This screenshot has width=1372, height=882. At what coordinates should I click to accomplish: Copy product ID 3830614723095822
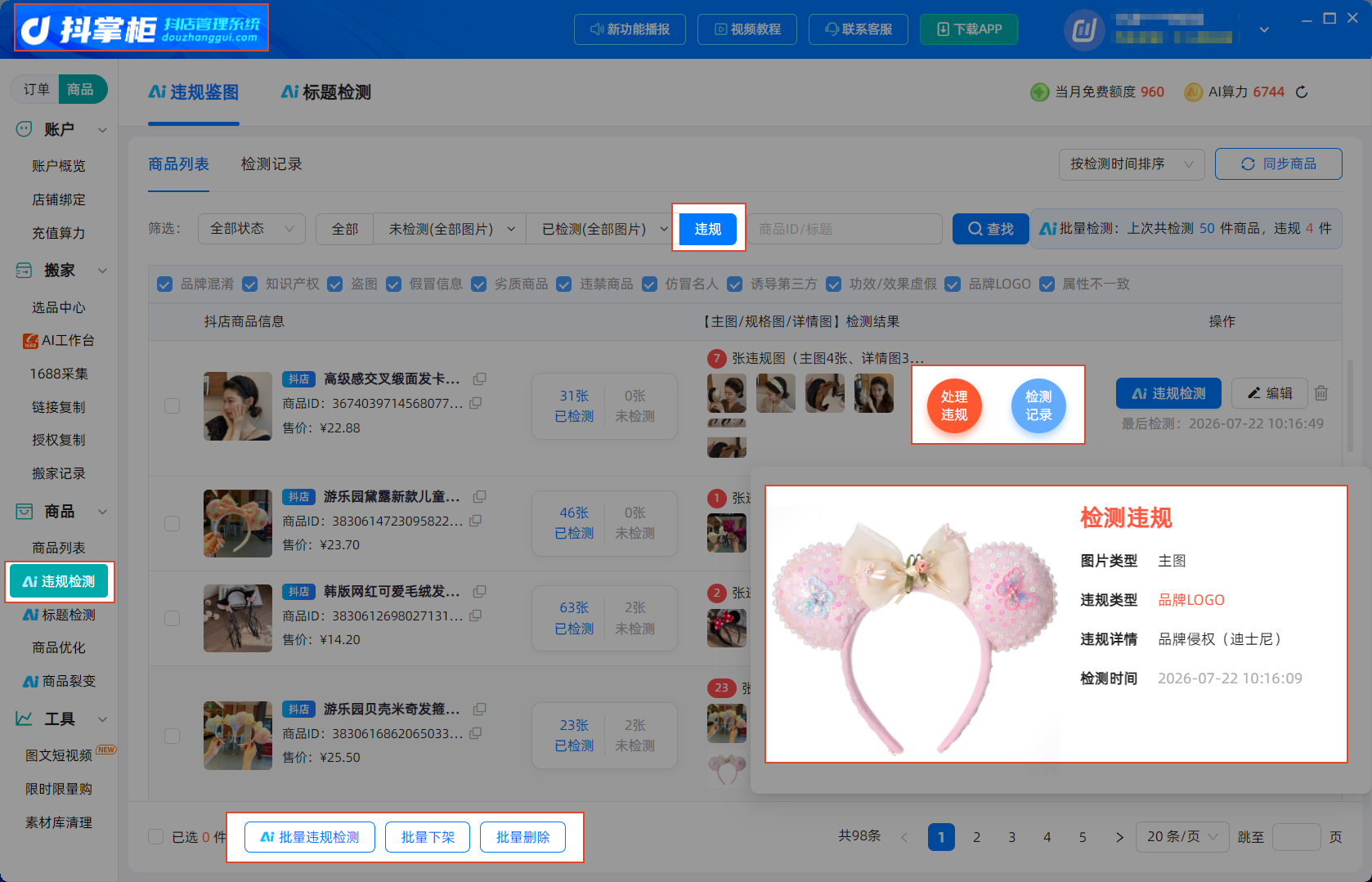(476, 521)
